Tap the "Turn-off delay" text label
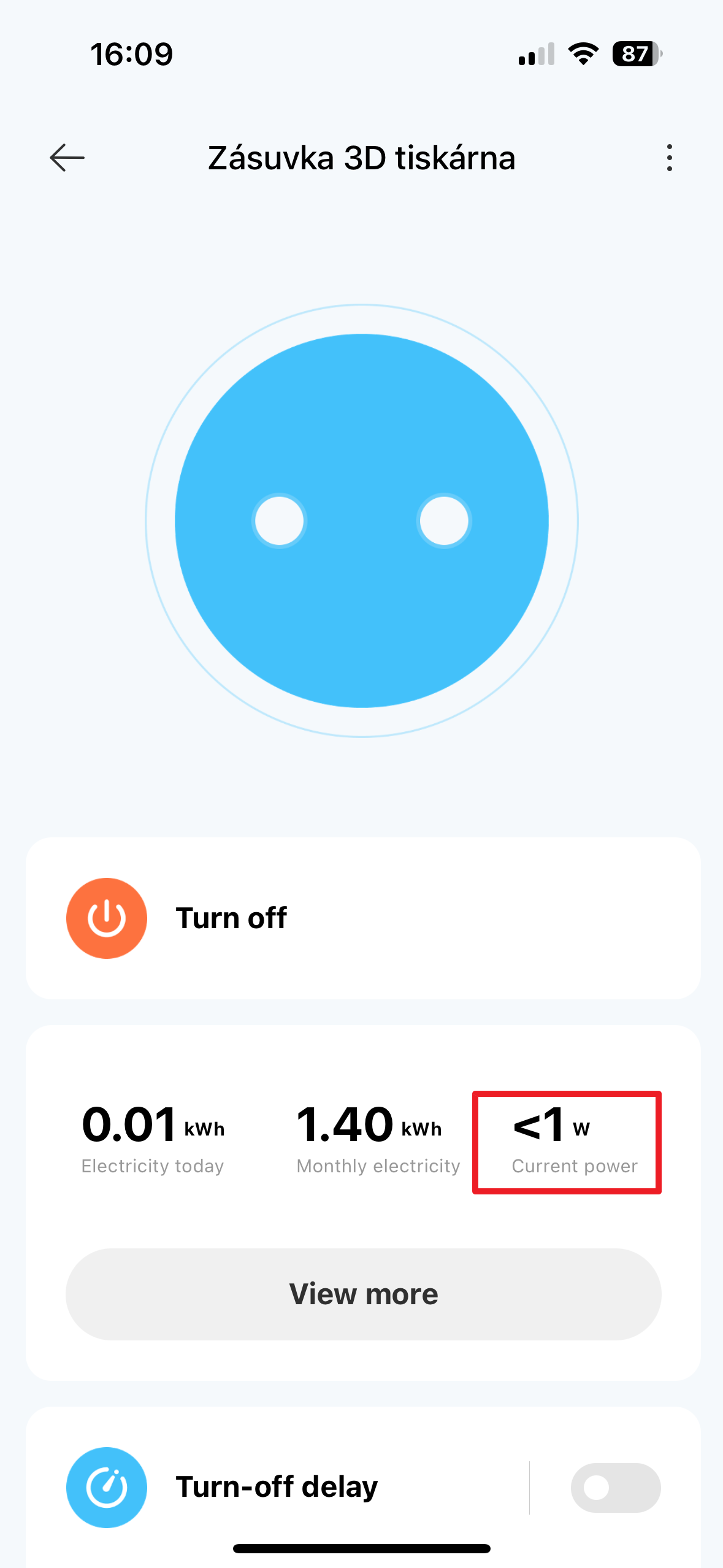 coord(277,1487)
